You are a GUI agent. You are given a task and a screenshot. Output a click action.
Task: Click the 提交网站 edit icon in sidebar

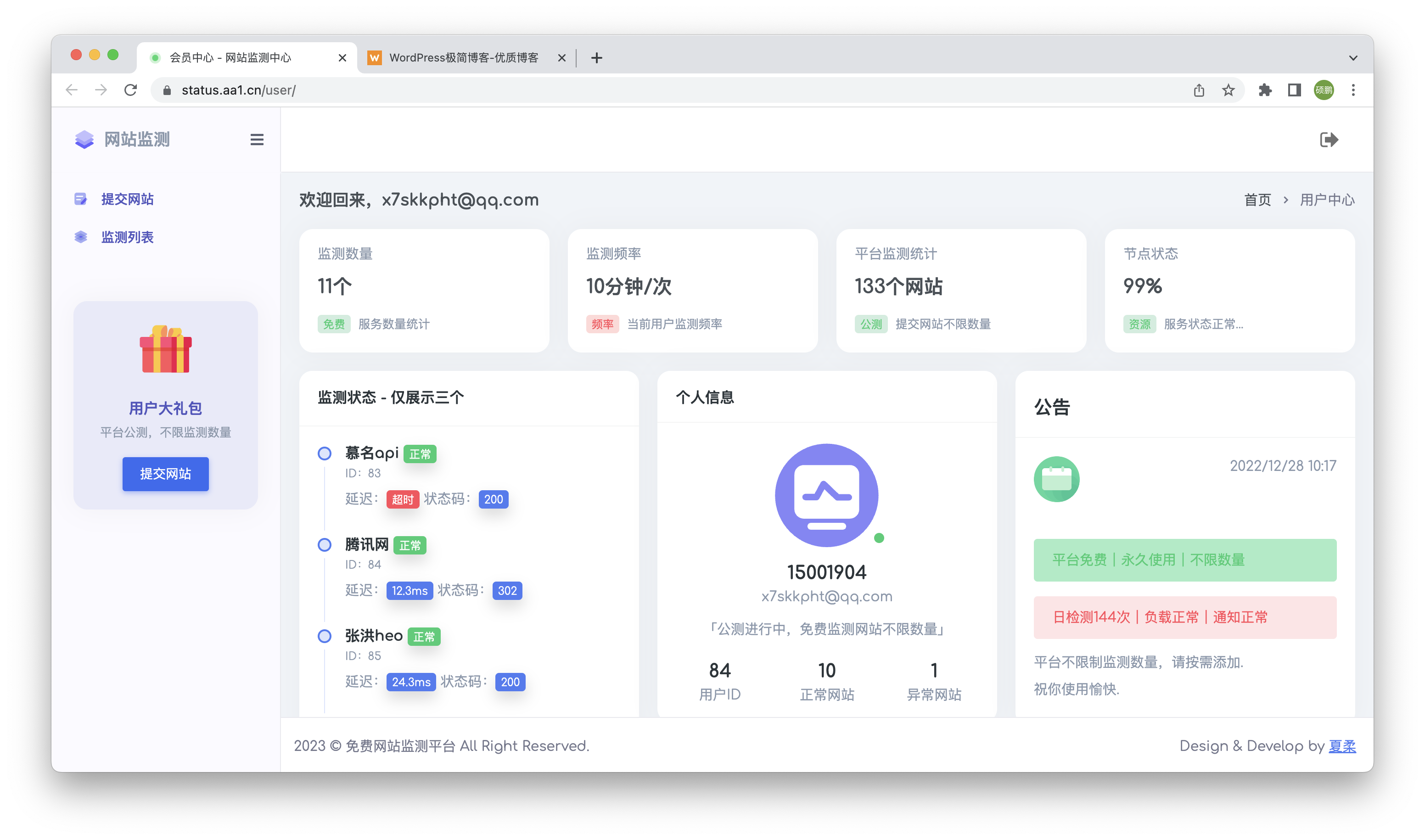pyautogui.click(x=81, y=199)
